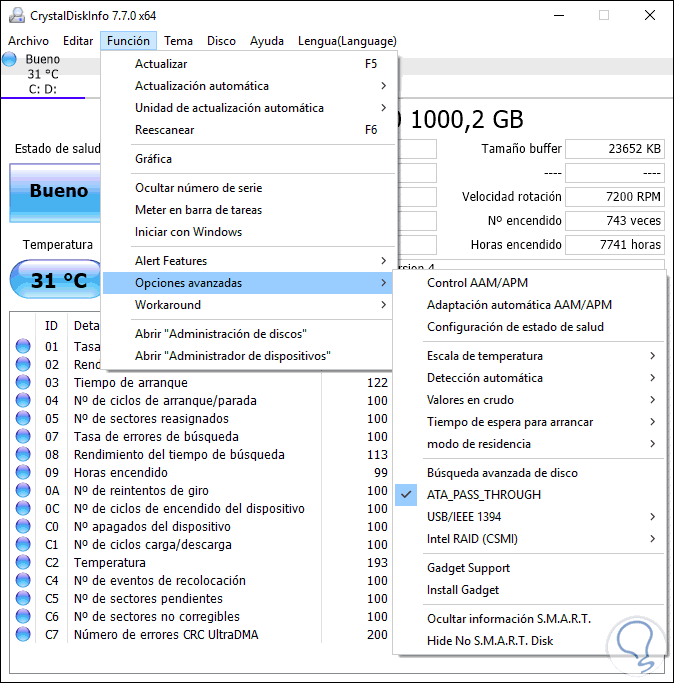Expand USB/IEEE 1394 submenu
The image size is (674, 683).
[529, 517]
